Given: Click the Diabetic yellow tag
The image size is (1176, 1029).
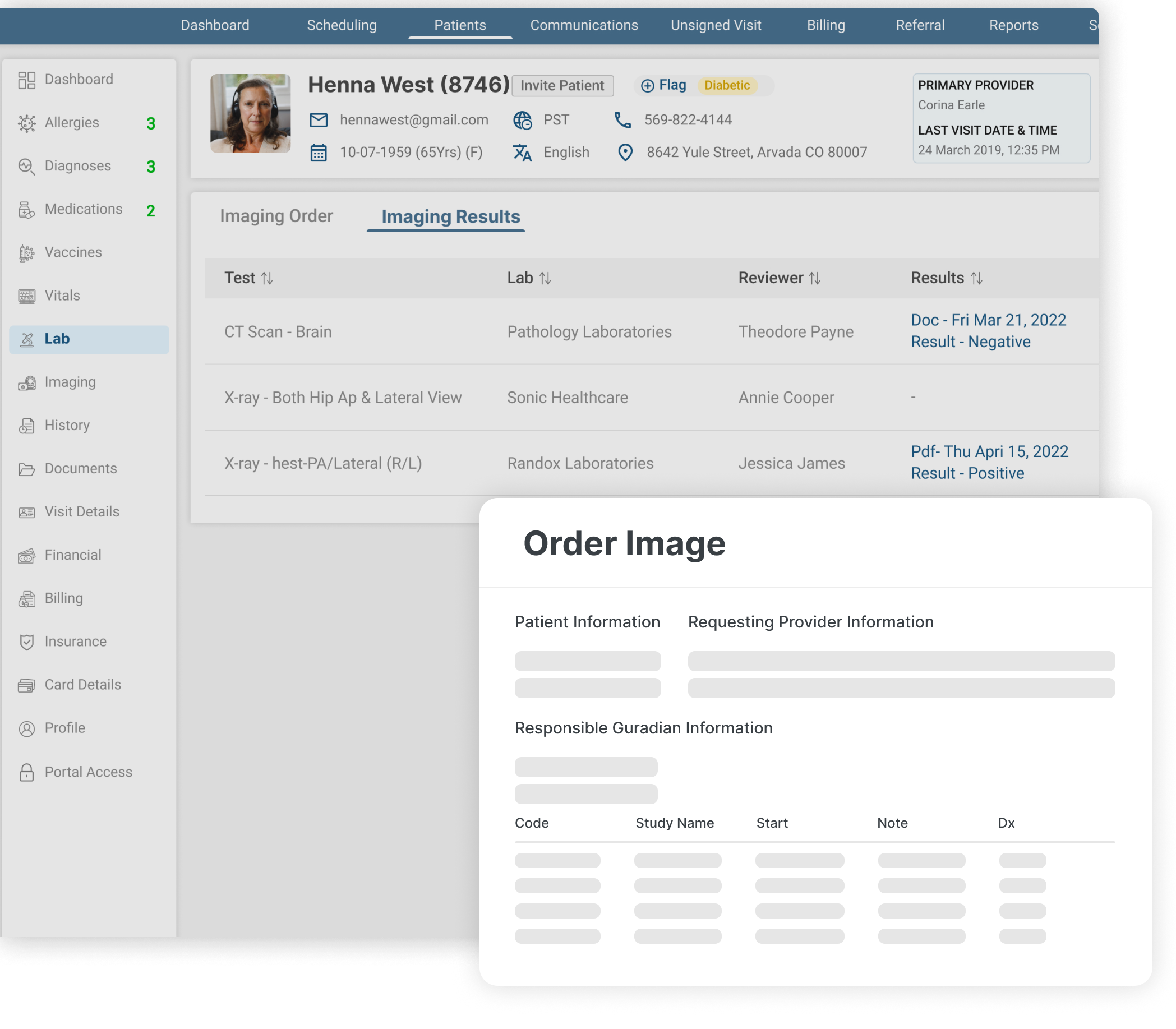Looking at the screenshot, I should coord(726,86).
